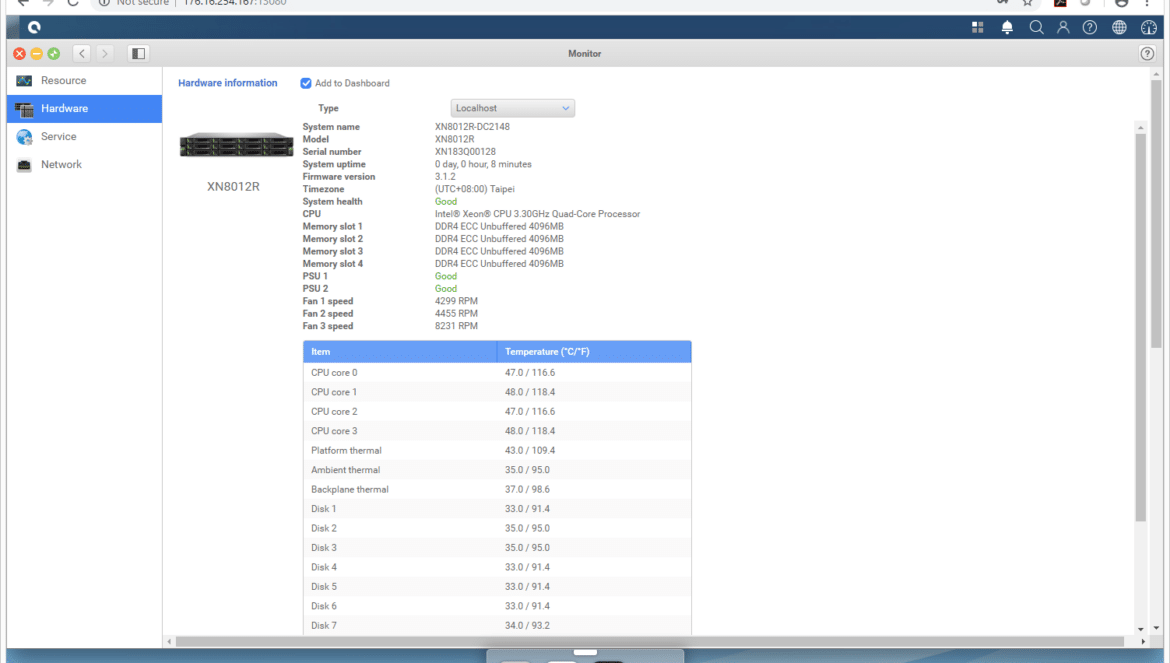This screenshot has width=1170, height=663.
Task: Click the Temperature column header
Action: pos(594,352)
